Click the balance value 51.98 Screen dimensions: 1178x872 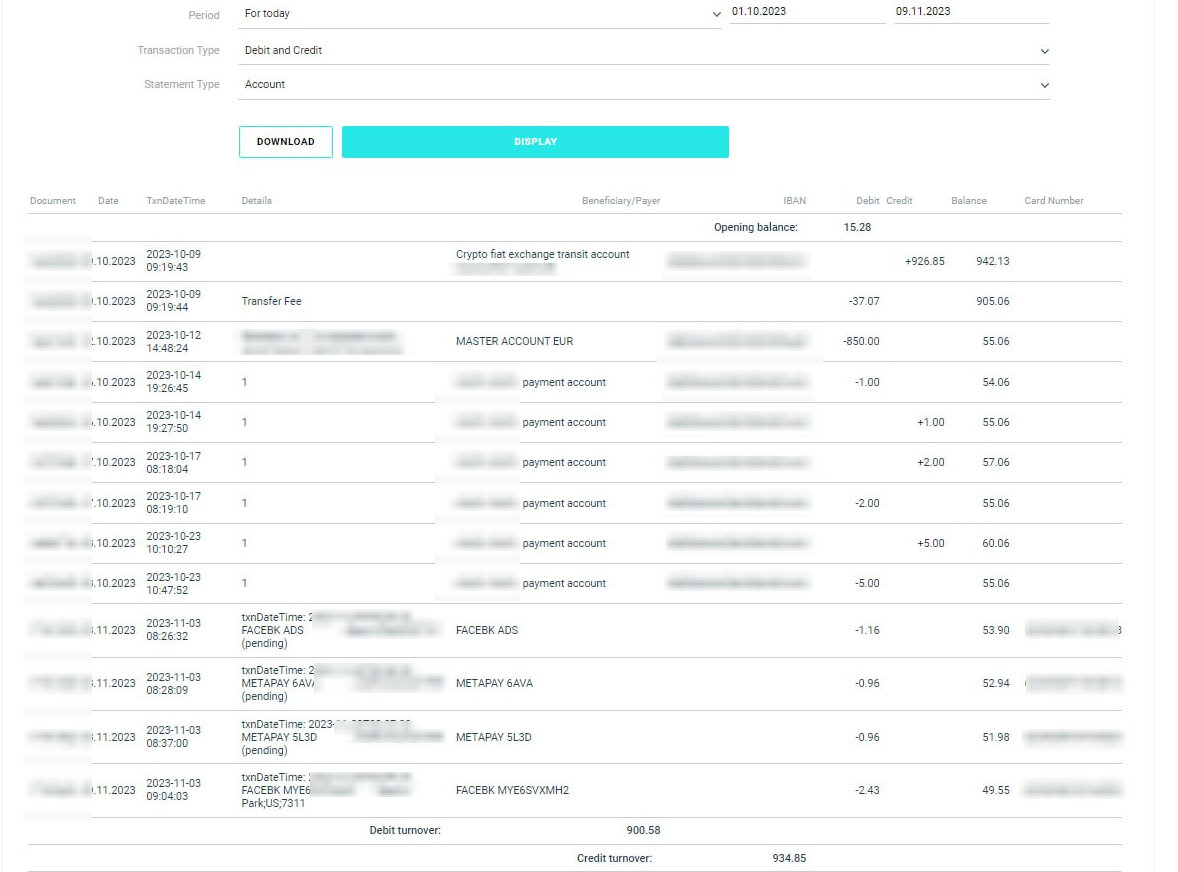click(x=996, y=738)
